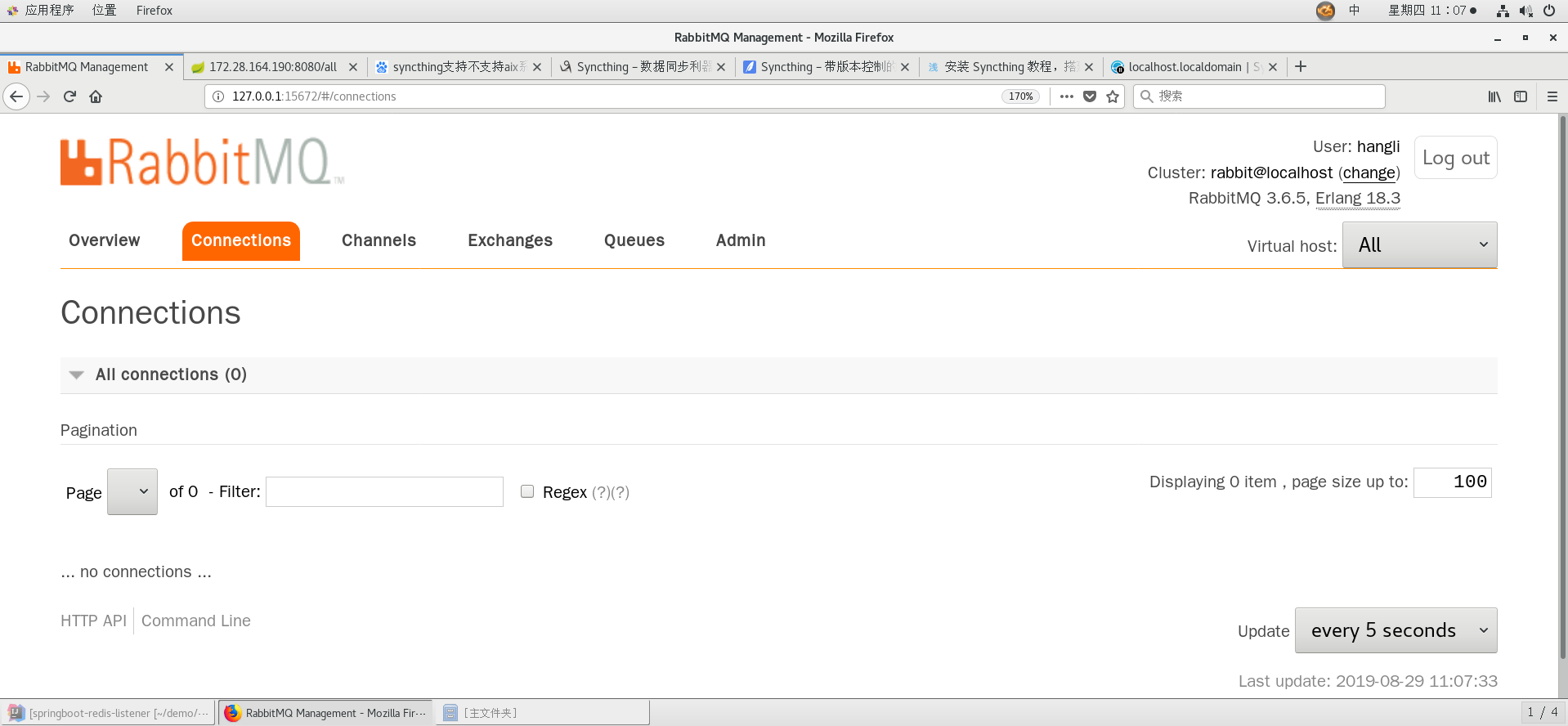The image size is (1568, 726).
Task: Close the 172.28.164.190:8080/all tab
Action: pos(353,67)
